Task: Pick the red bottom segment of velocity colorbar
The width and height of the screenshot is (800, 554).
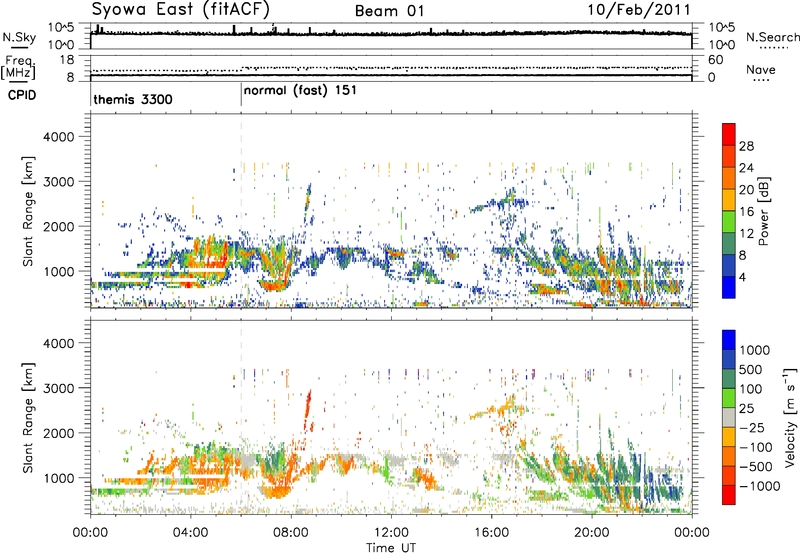Action: point(729,495)
